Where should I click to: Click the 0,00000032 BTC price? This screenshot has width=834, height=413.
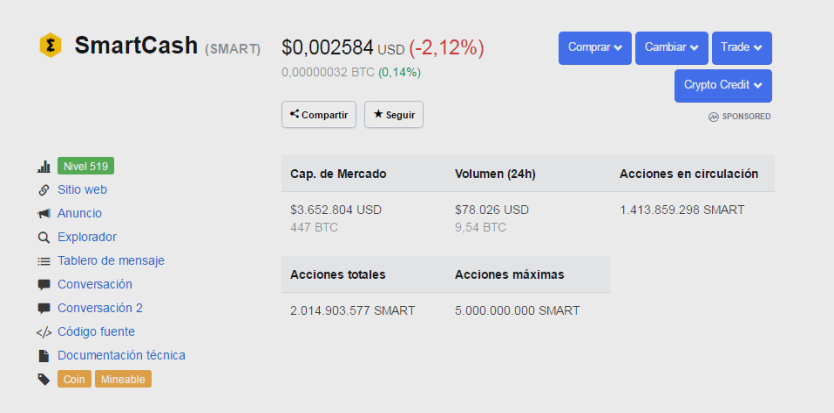pyautogui.click(x=328, y=72)
